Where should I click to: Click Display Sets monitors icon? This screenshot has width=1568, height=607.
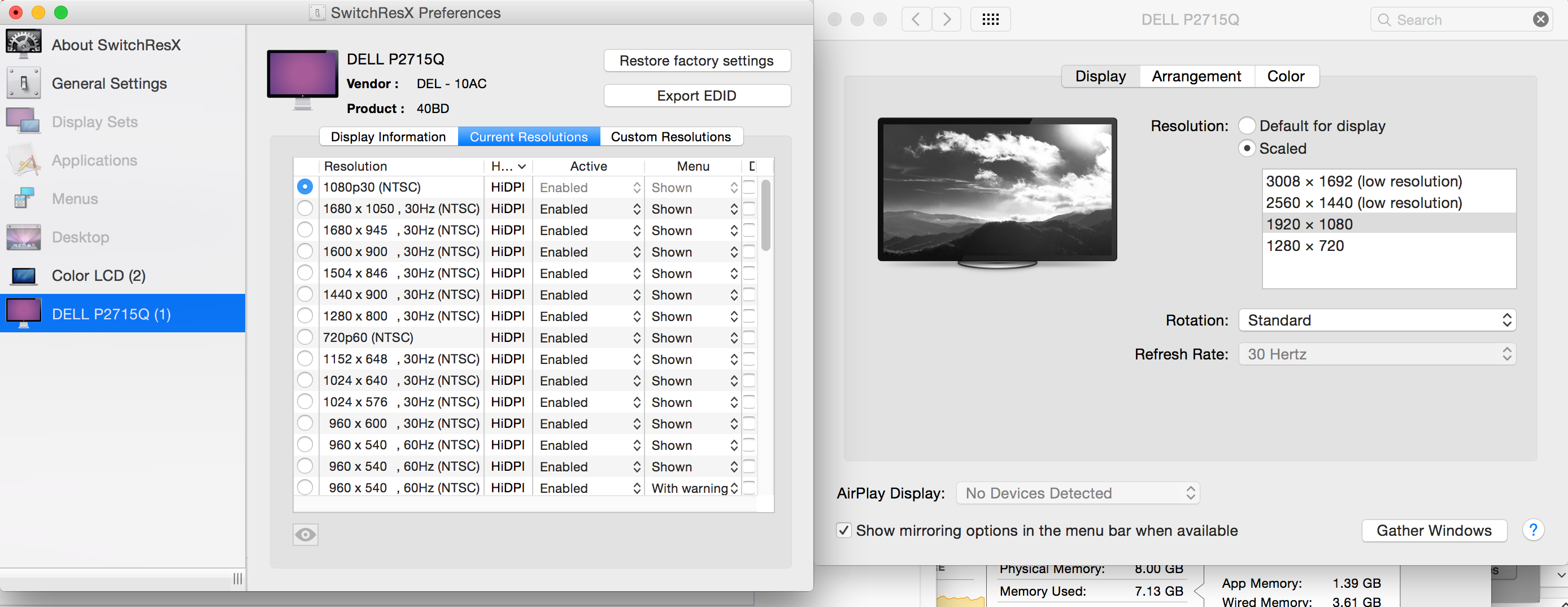tap(24, 121)
